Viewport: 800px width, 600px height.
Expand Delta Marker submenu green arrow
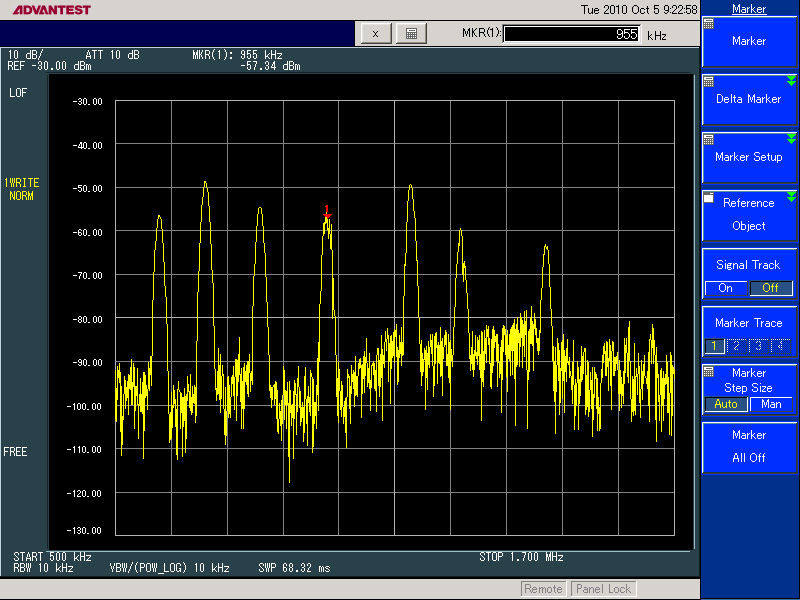(791, 80)
